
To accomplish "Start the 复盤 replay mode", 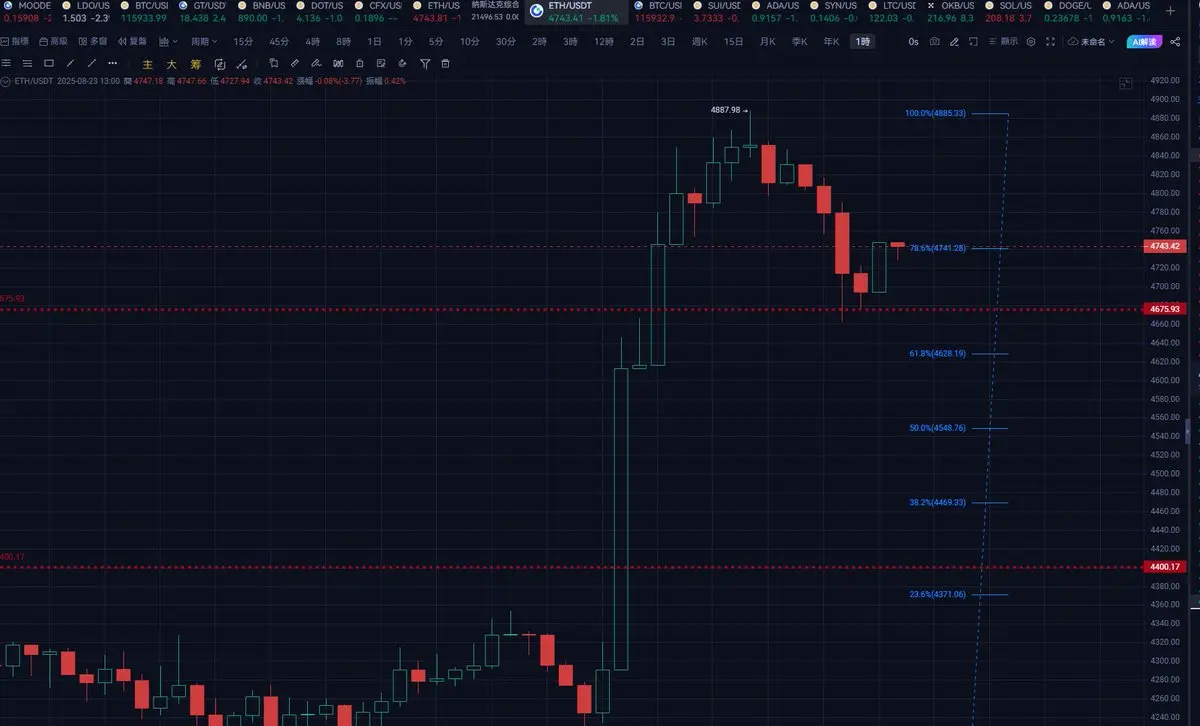I will pyautogui.click(x=132, y=42).
